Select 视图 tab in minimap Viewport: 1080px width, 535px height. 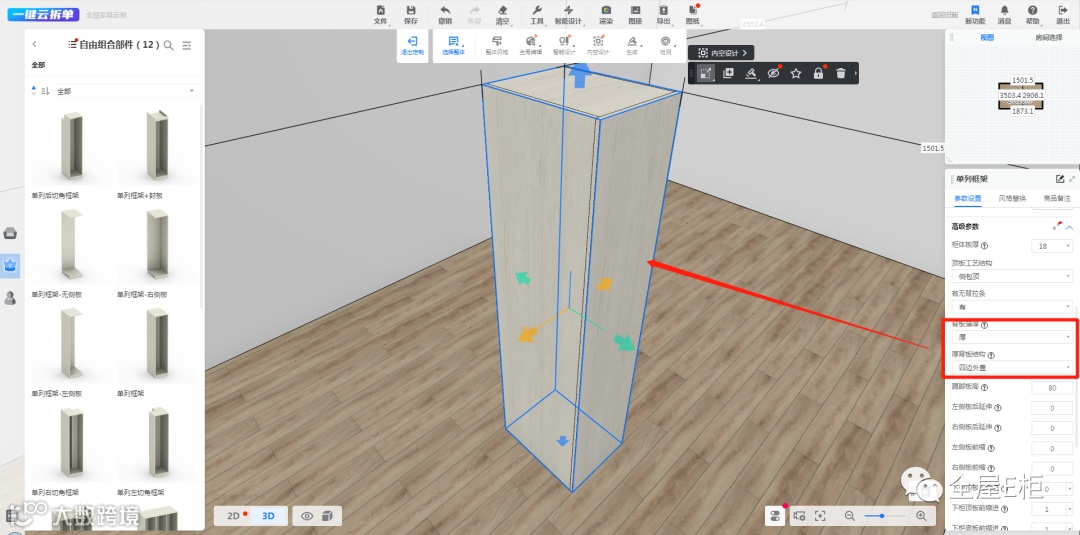coord(987,38)
